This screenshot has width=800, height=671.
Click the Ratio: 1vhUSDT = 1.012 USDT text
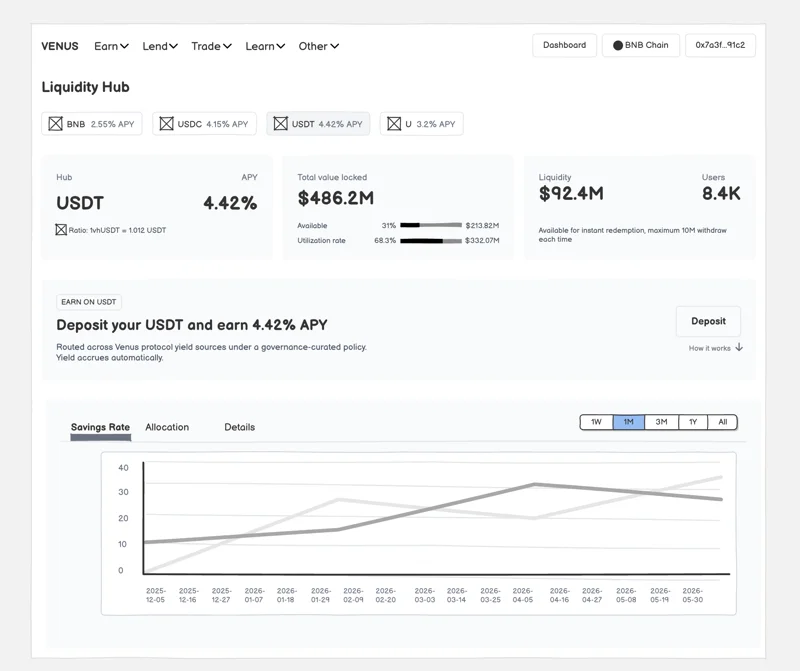click(x=117, y=230)
